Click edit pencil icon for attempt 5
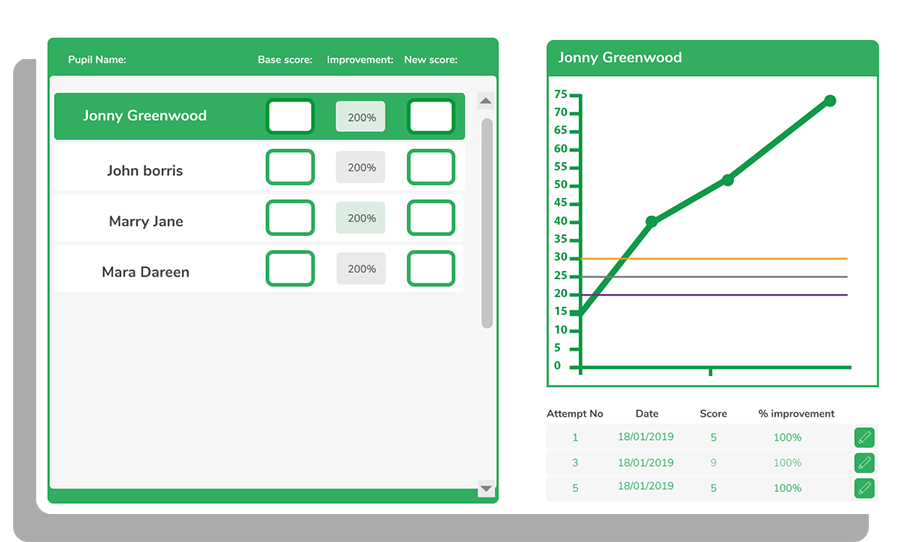904x542 pixels. click(864, 488)
